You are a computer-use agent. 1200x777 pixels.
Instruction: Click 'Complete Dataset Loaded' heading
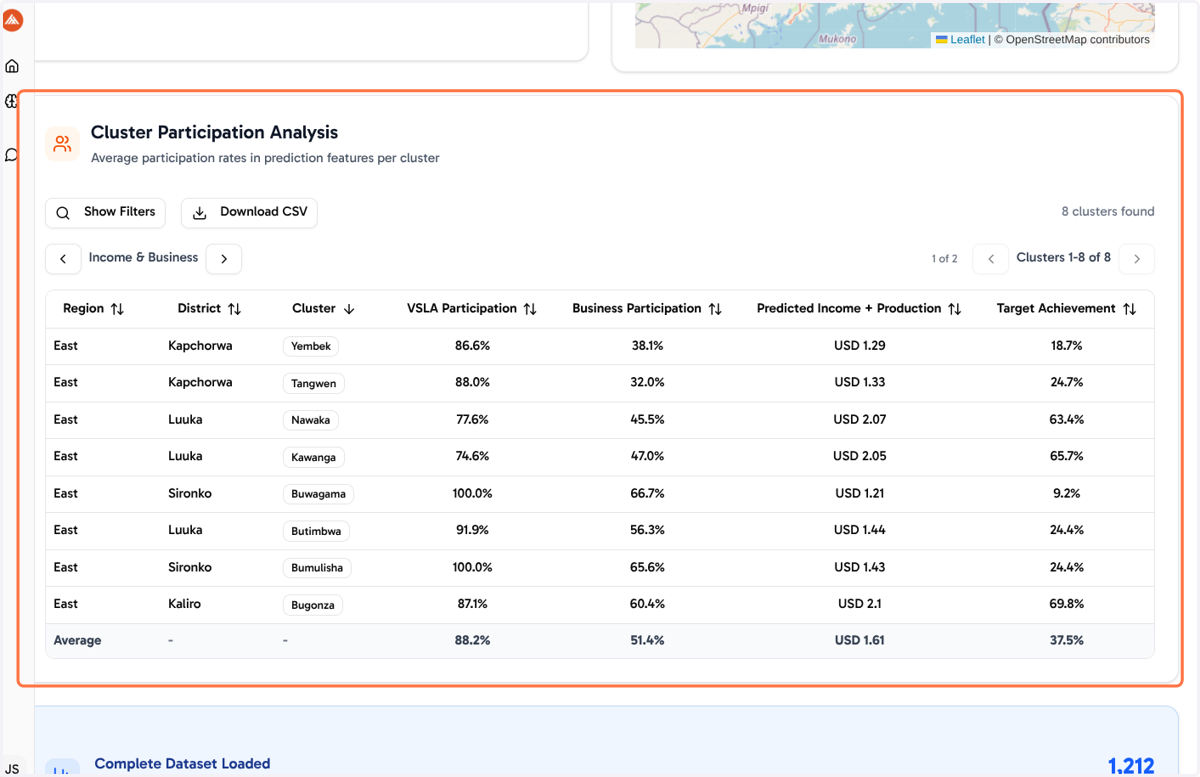[x=182, y=764]
